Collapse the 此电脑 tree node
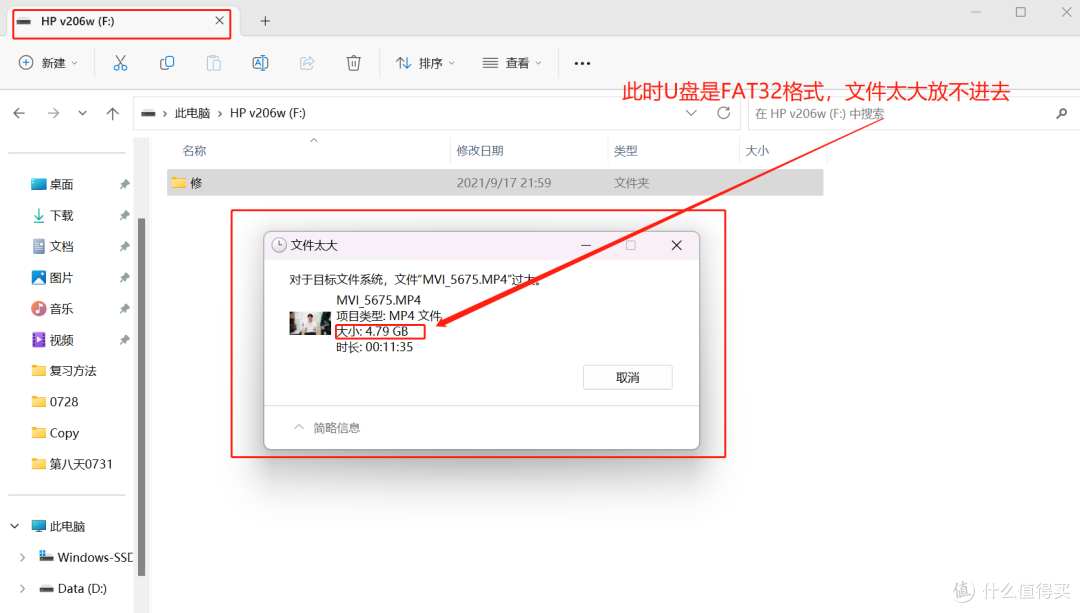 pos(14,526)
